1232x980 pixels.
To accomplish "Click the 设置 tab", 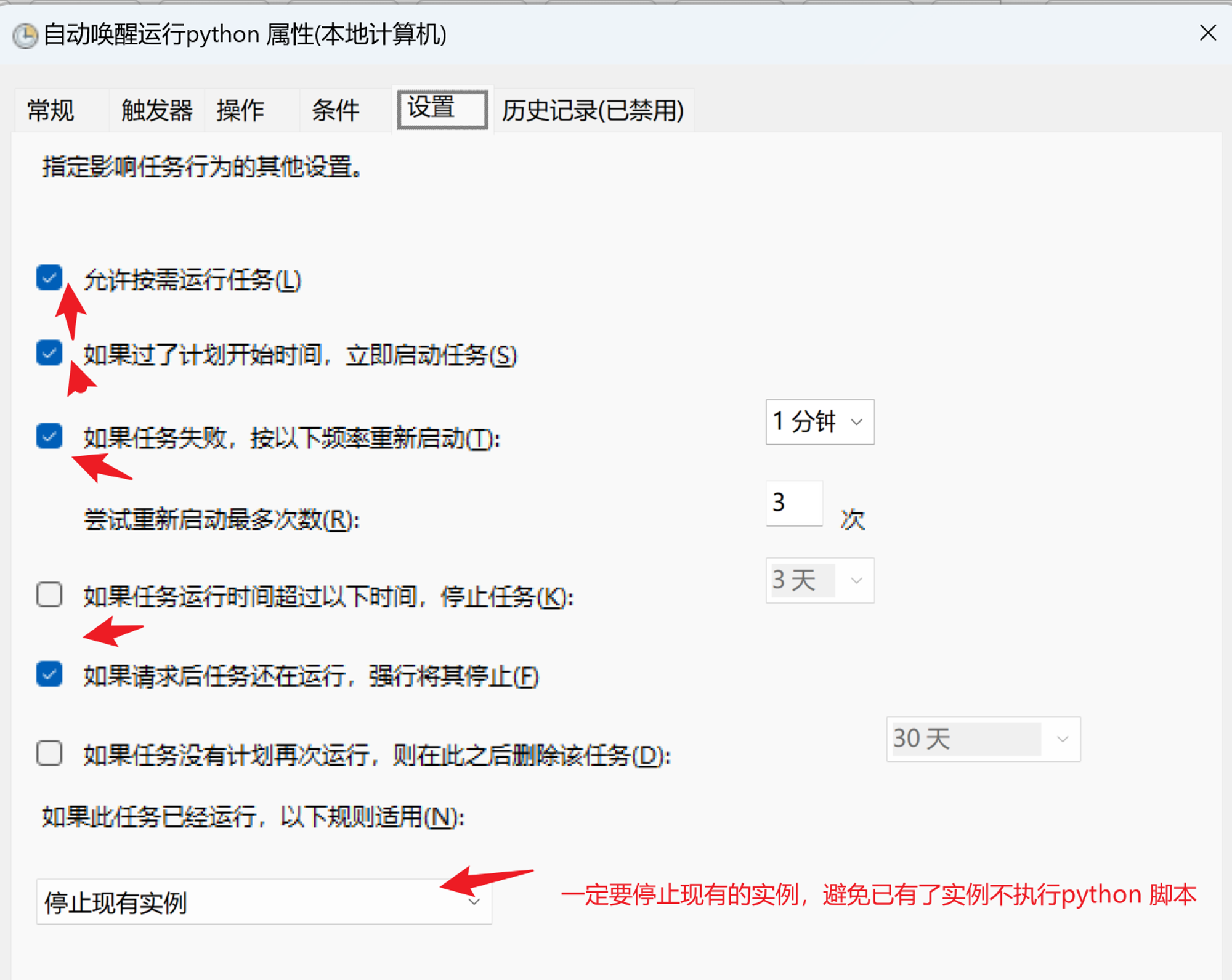I will click(442, 109).
